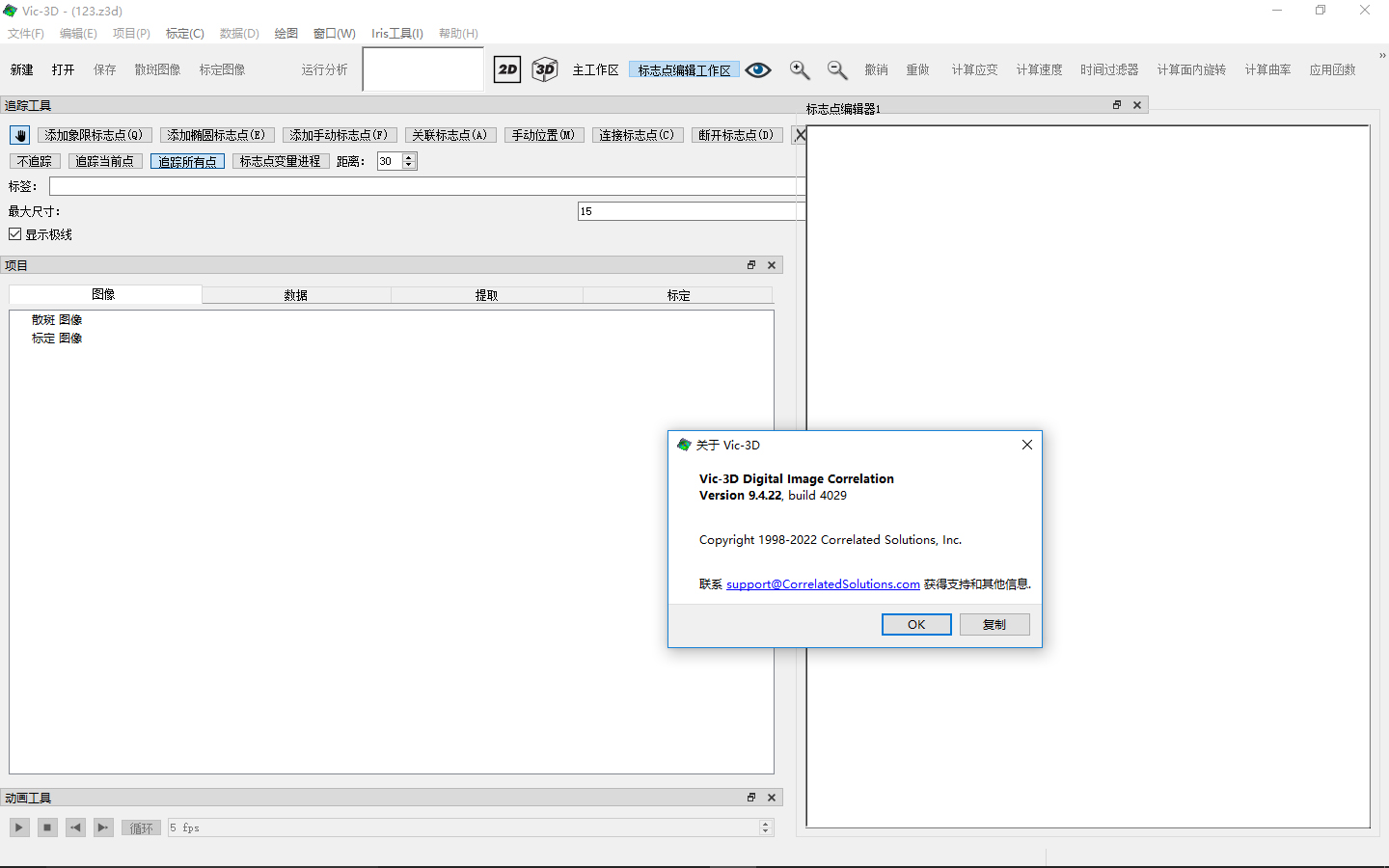Toggle the 循环 loop button
The width and height of the screenshot is (1389, 868).
tap(141, 827)
